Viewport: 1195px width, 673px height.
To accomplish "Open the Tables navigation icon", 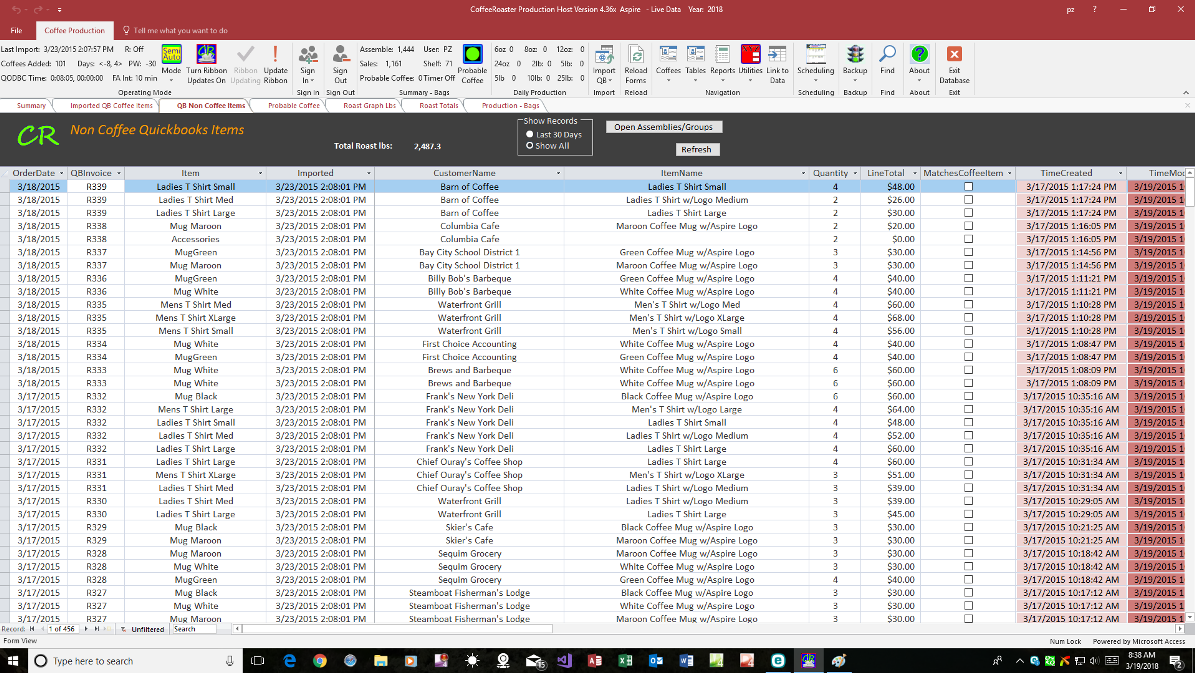I will click(x=696, y=55).
